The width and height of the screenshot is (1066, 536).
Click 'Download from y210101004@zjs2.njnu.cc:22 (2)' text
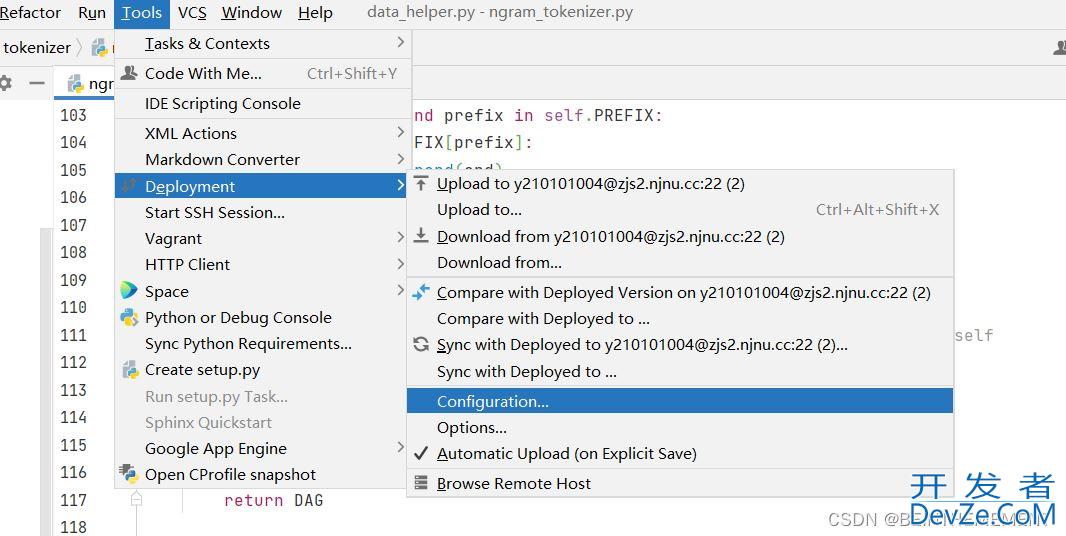[611, 236]
